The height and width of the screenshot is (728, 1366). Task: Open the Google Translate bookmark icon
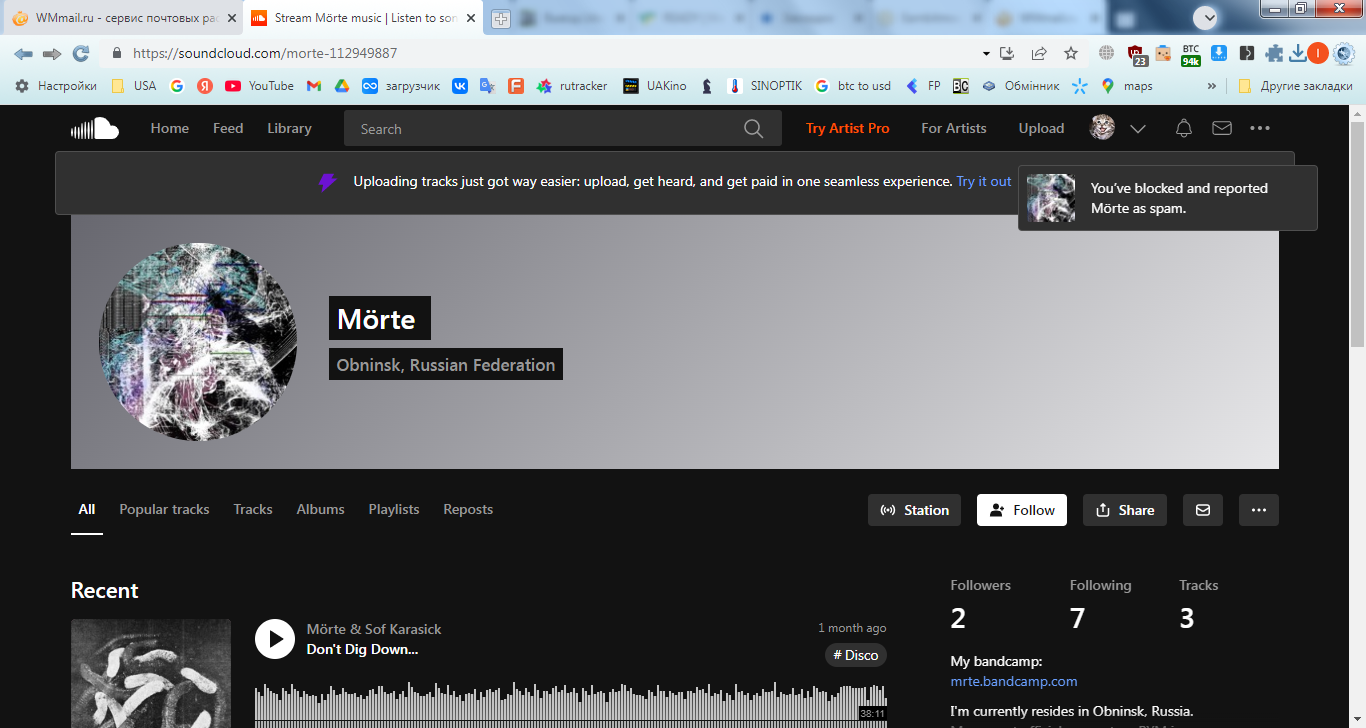(x=487, y=86)
